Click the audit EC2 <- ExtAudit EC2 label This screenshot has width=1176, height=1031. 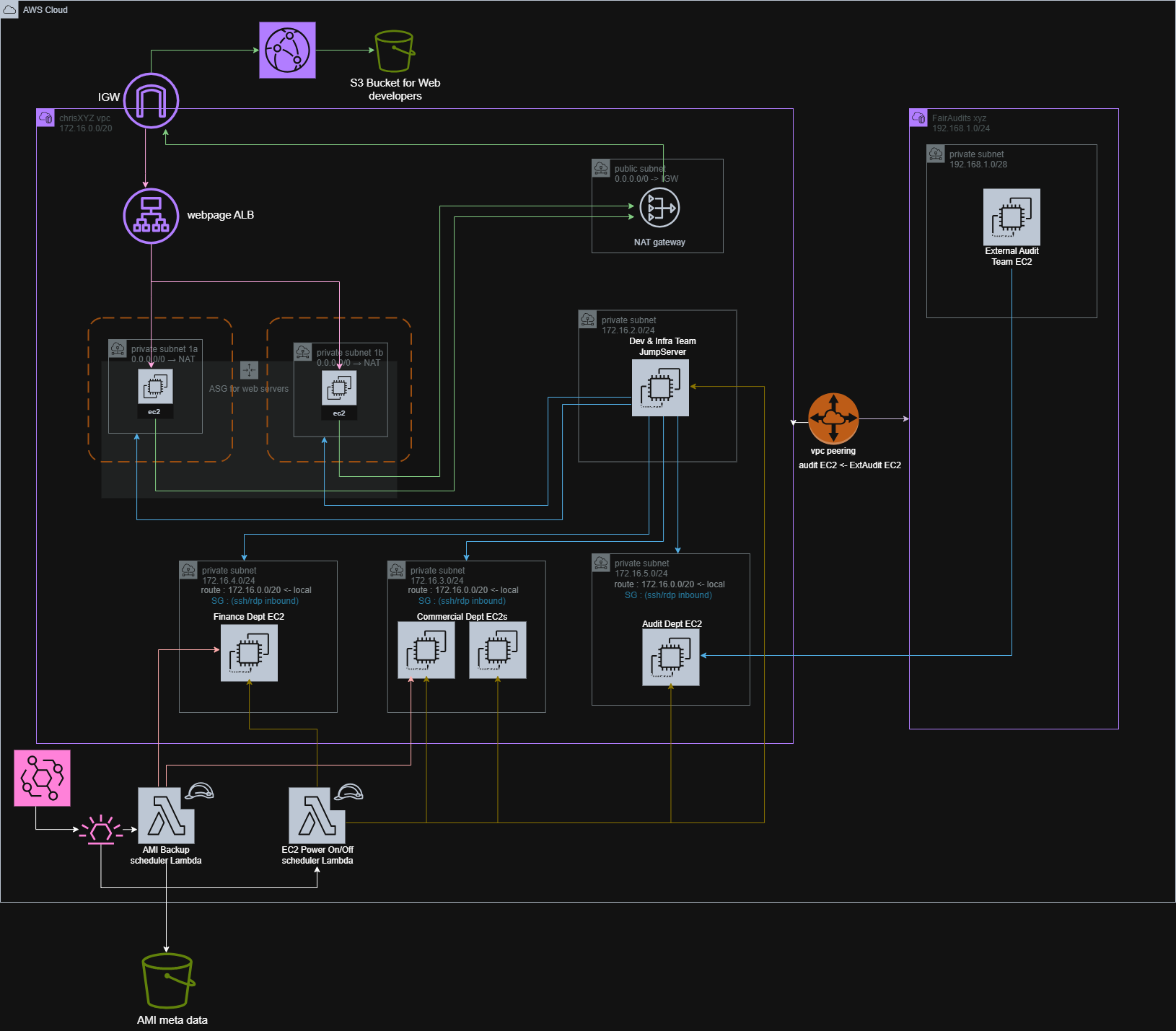pos(849,465)
